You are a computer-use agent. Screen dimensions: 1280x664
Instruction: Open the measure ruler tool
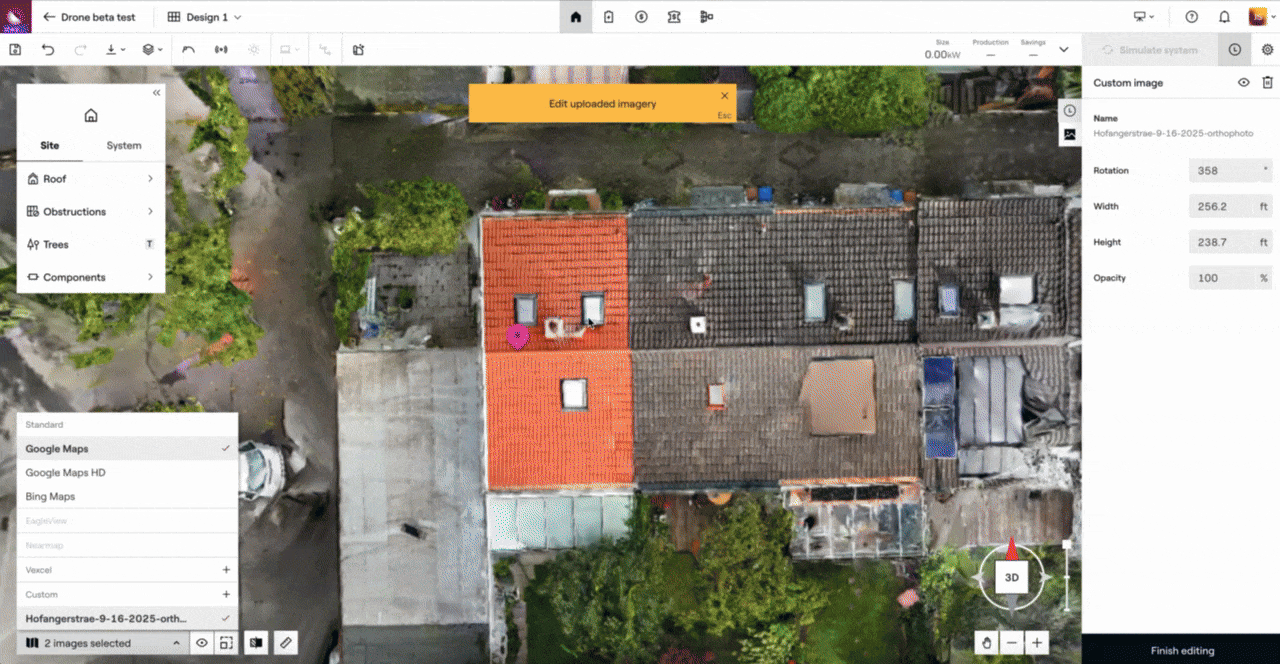coord(285,643)
